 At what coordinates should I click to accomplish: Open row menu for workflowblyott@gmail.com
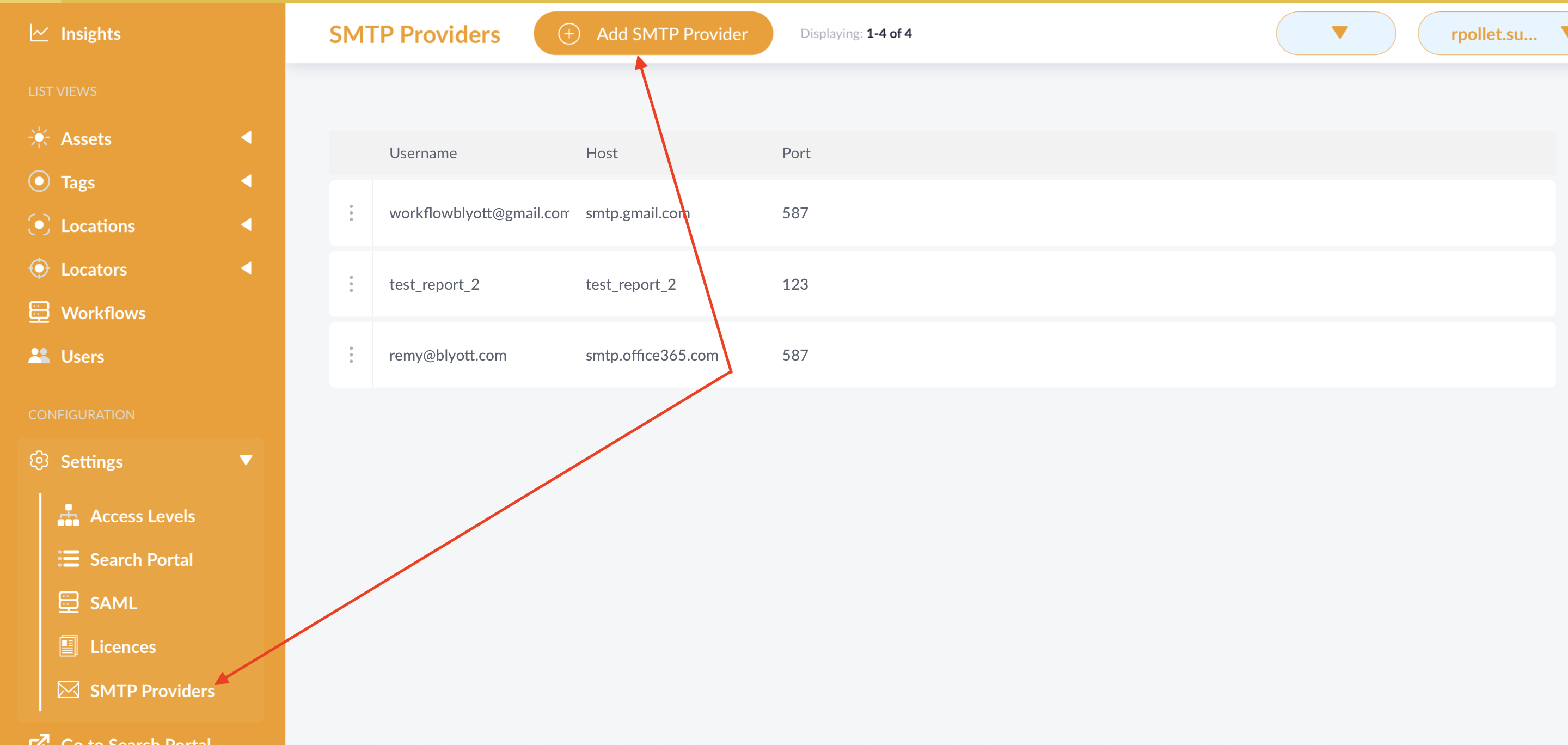coord(351,213)
